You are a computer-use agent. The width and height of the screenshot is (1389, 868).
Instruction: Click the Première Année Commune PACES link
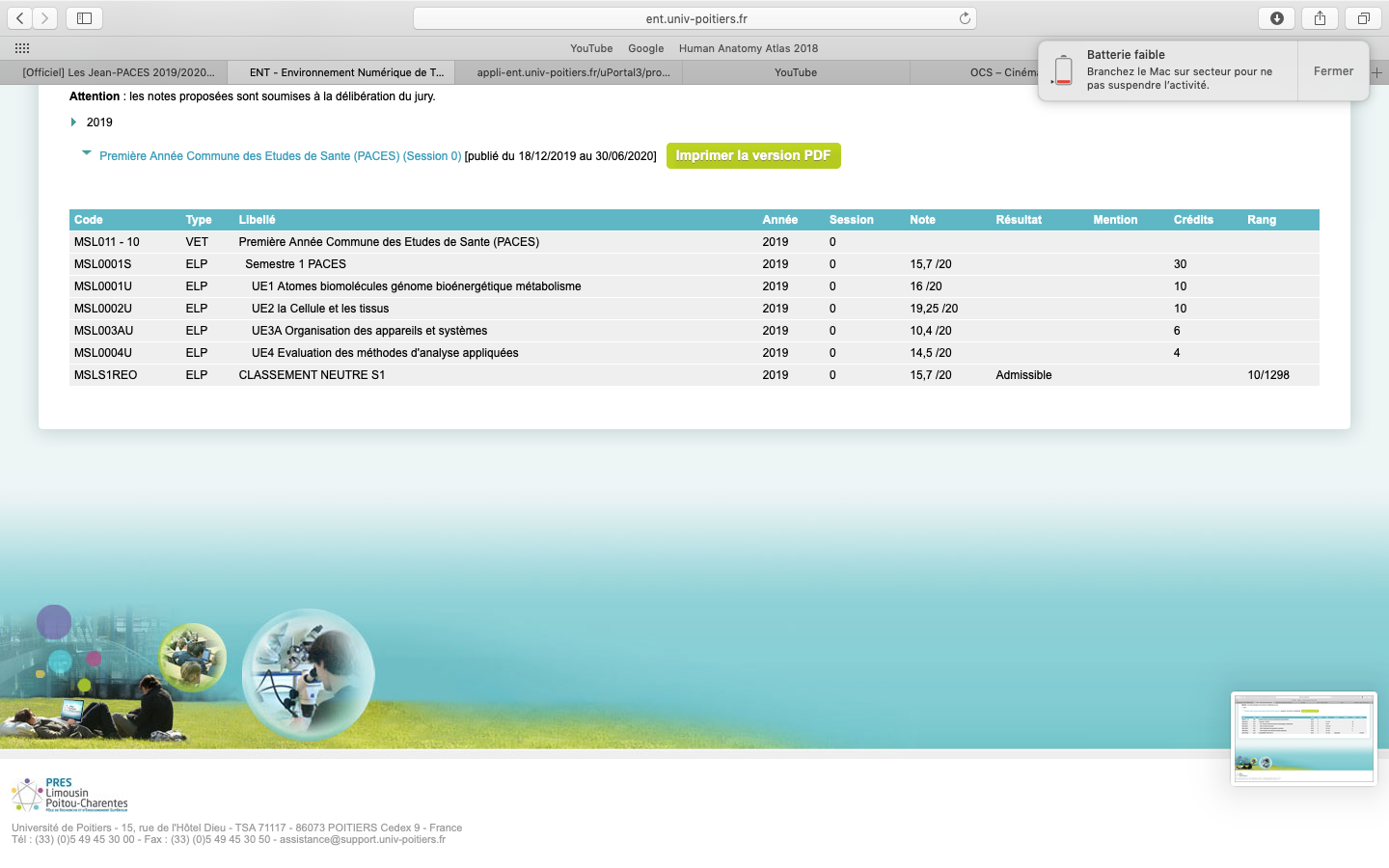point(280,156)
